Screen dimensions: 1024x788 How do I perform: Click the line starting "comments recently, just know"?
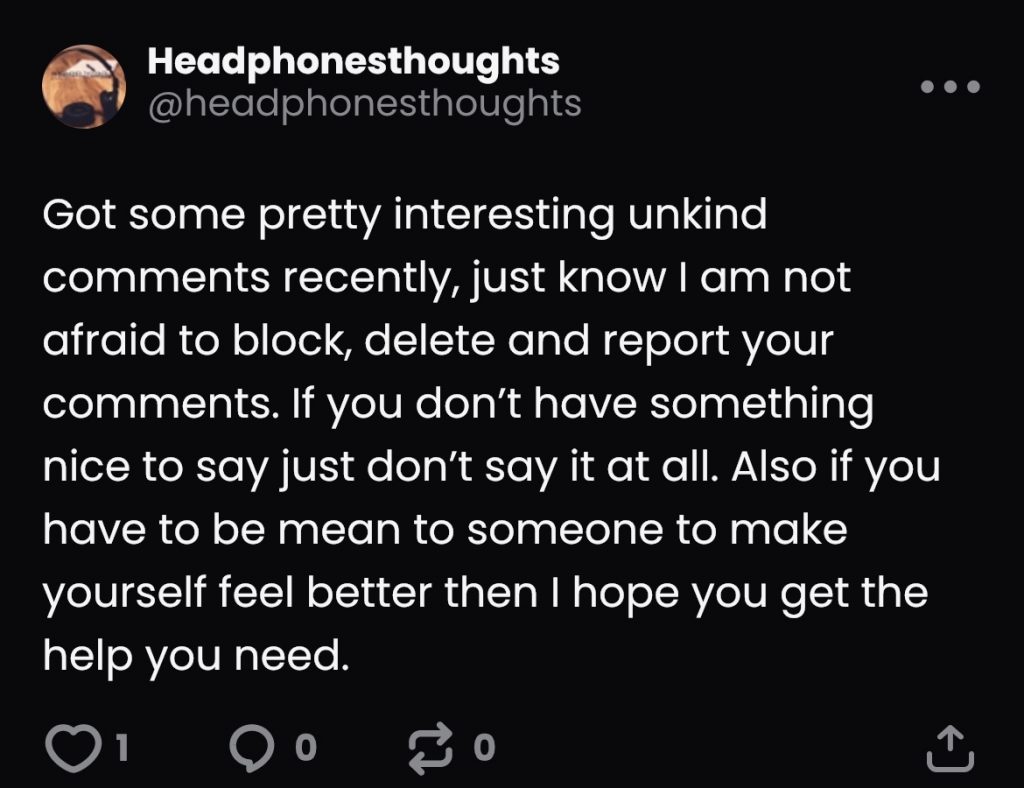pyautogui.click(x=446, y=279)
